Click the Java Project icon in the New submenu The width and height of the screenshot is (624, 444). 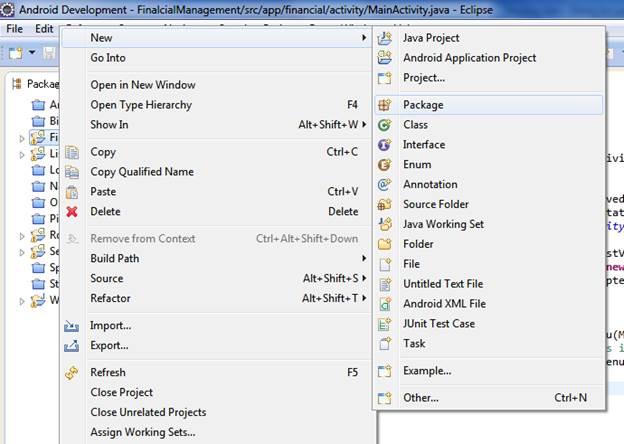(384, 38)
